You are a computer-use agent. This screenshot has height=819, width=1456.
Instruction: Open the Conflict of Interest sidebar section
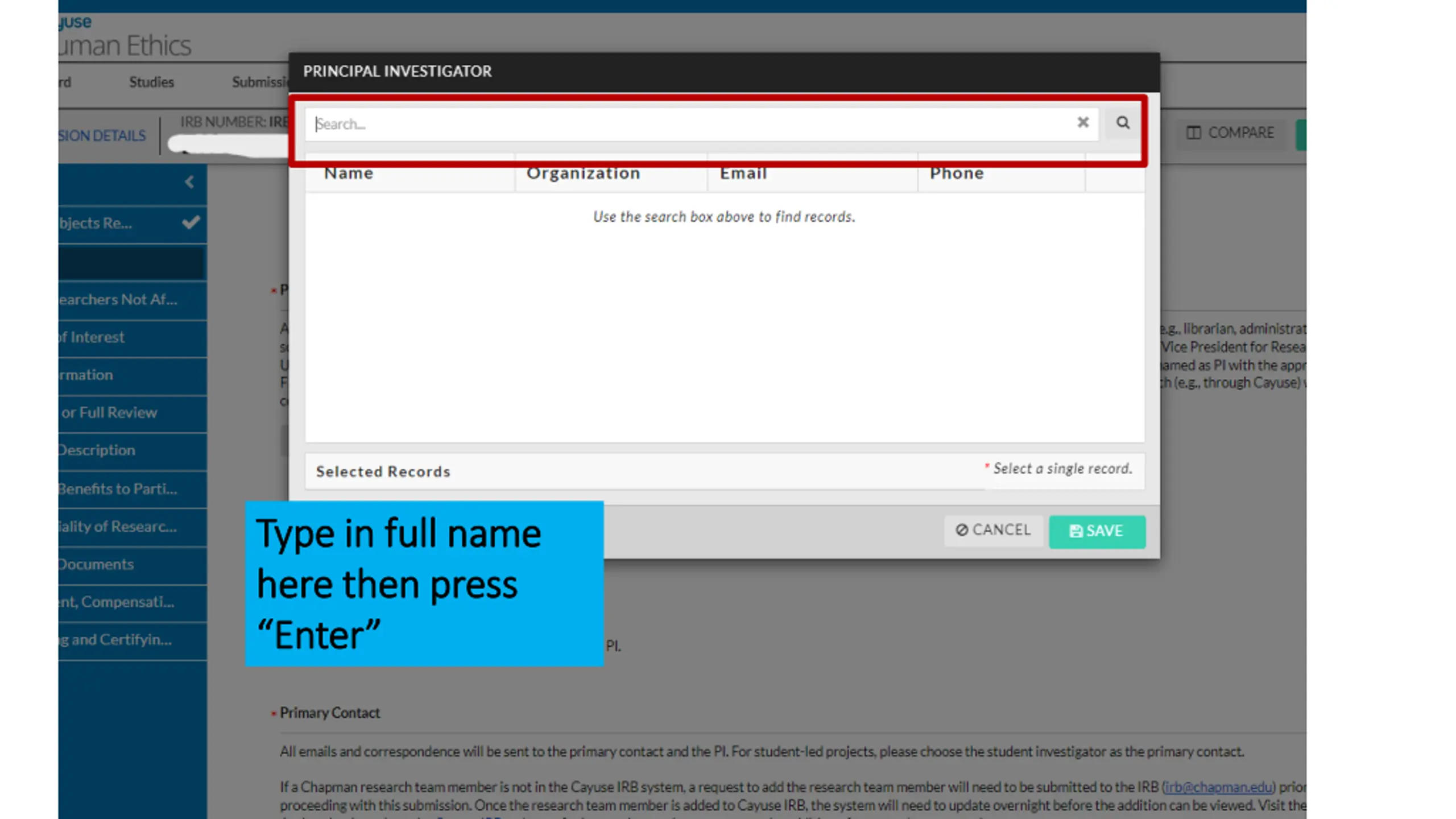click(x=132, y=338)
